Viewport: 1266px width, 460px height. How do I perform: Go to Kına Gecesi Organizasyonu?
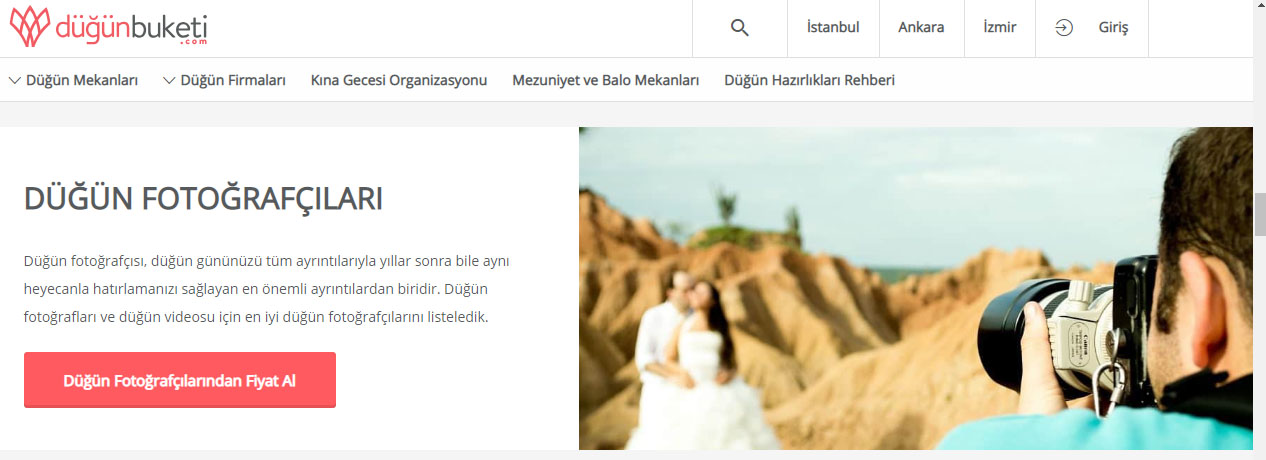point(398,80)
